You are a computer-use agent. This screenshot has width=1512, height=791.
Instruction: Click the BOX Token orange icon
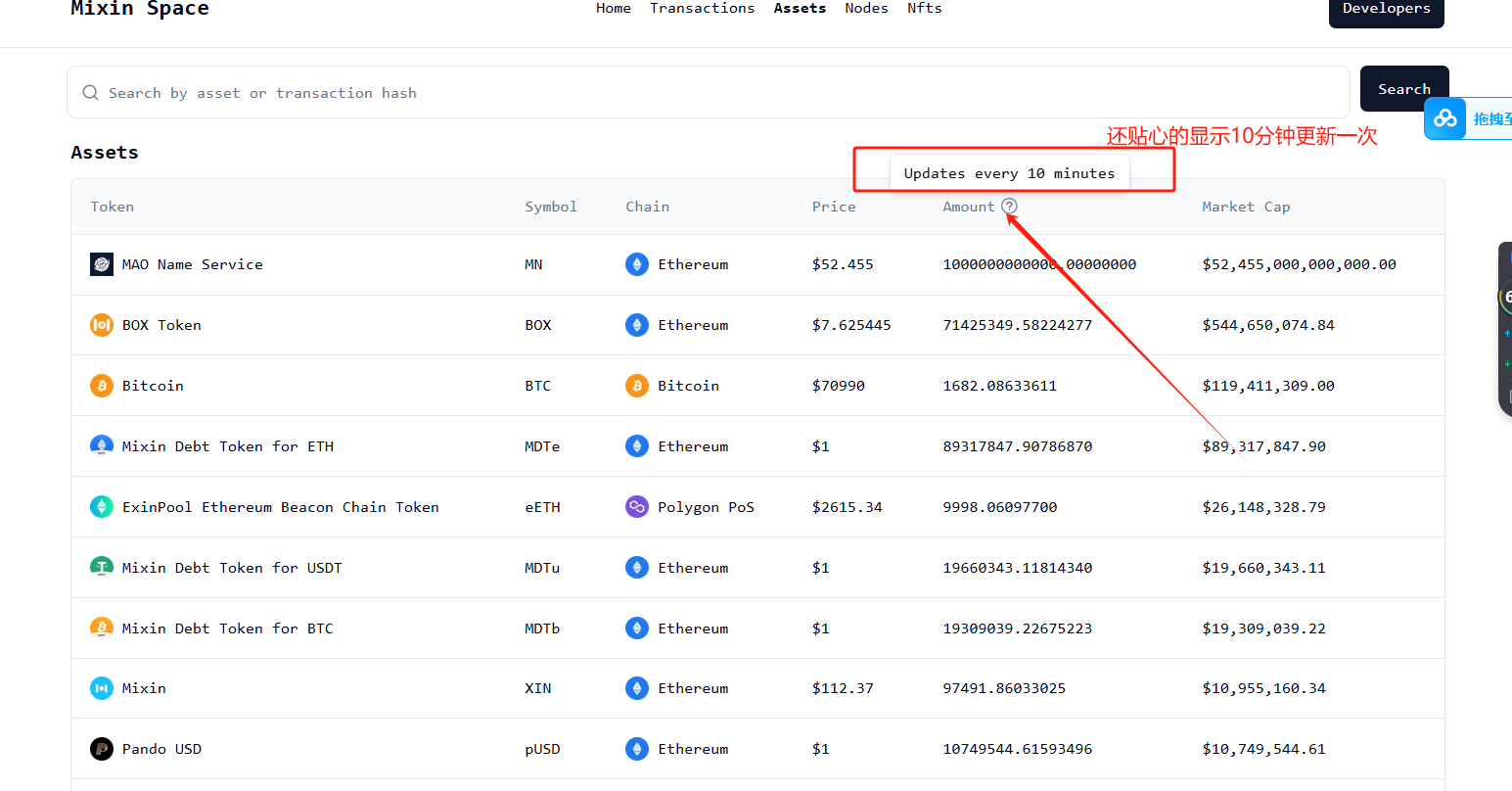[x=102, y=325]
